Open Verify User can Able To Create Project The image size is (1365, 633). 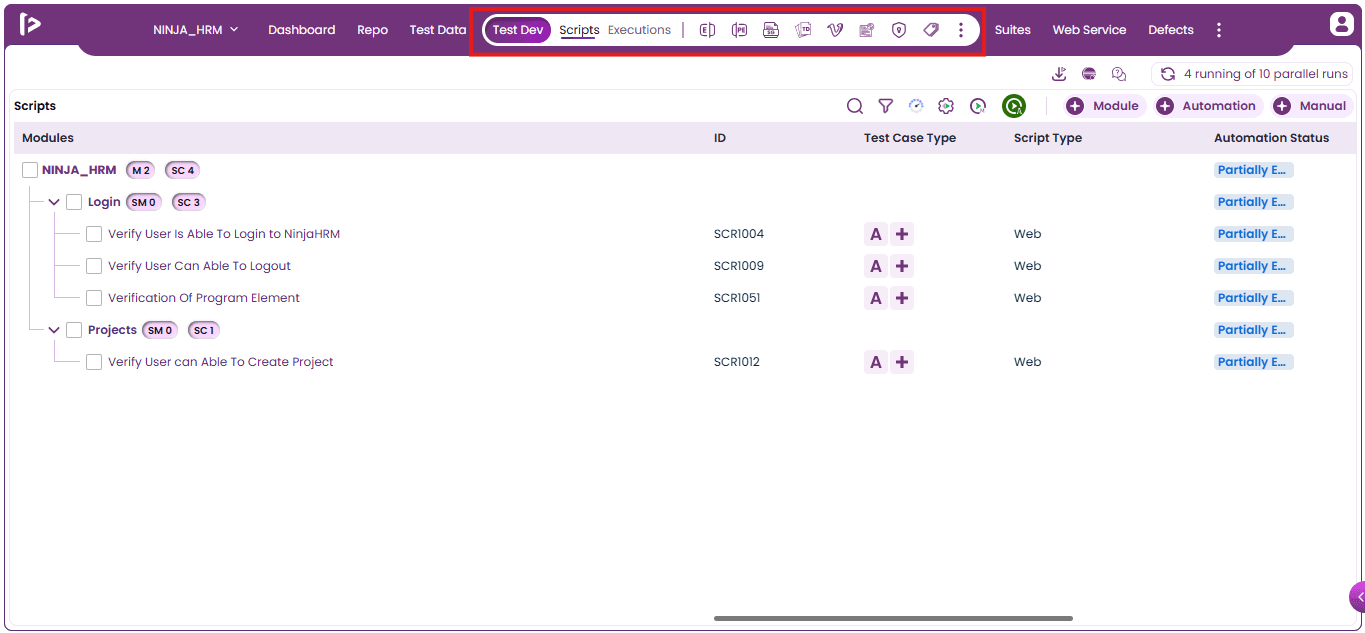click(x=221, y=362)
